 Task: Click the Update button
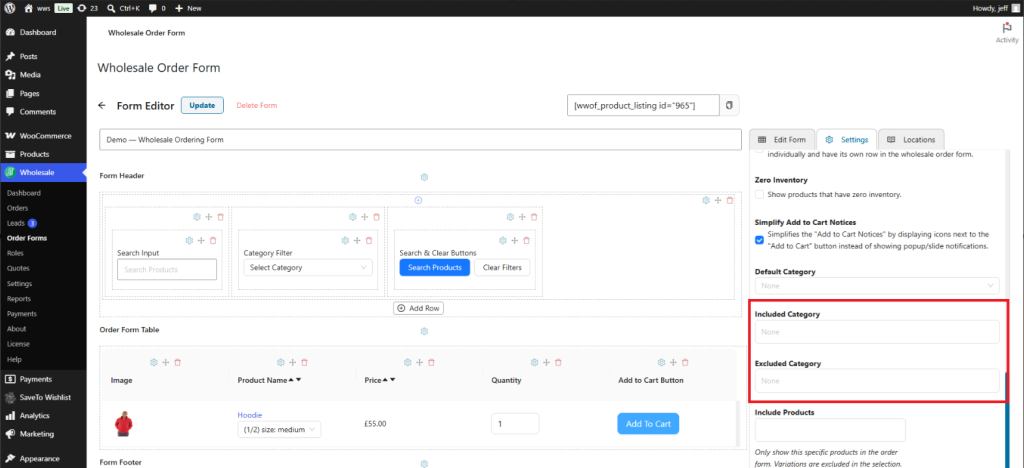[x=202, y=105]
